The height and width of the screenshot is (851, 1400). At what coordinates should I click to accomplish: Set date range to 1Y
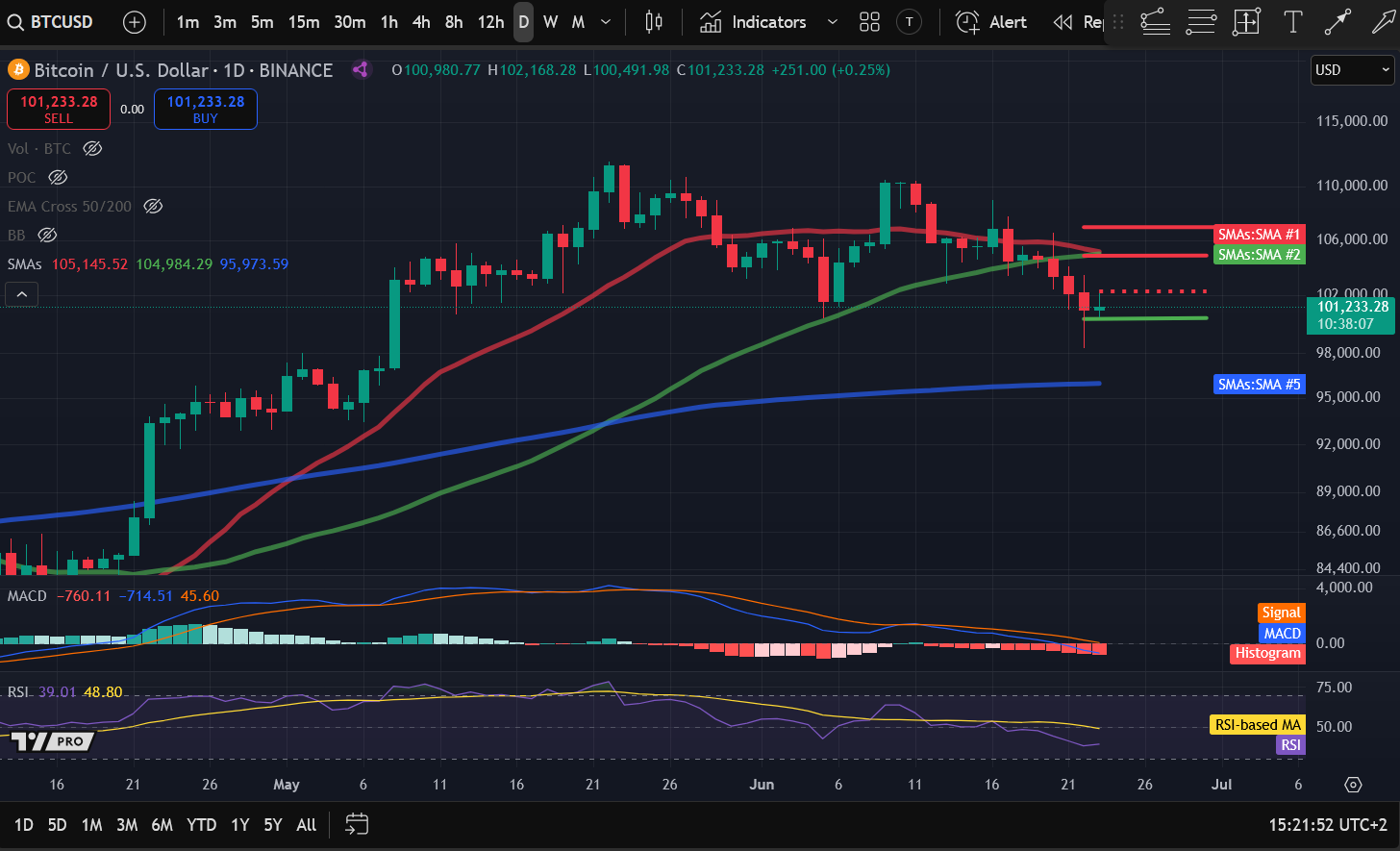point(239,824)
